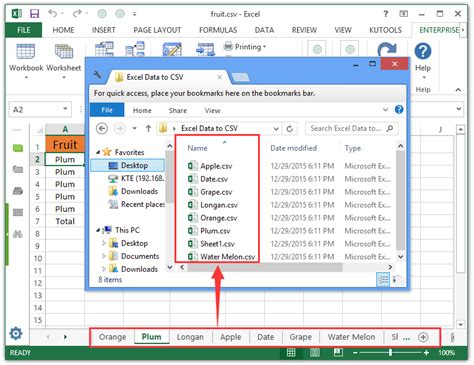Click the Normal view icon in status bar
The width and height of the screenshot is (474, 365).
pyautogui.click(x=291, y=352)
